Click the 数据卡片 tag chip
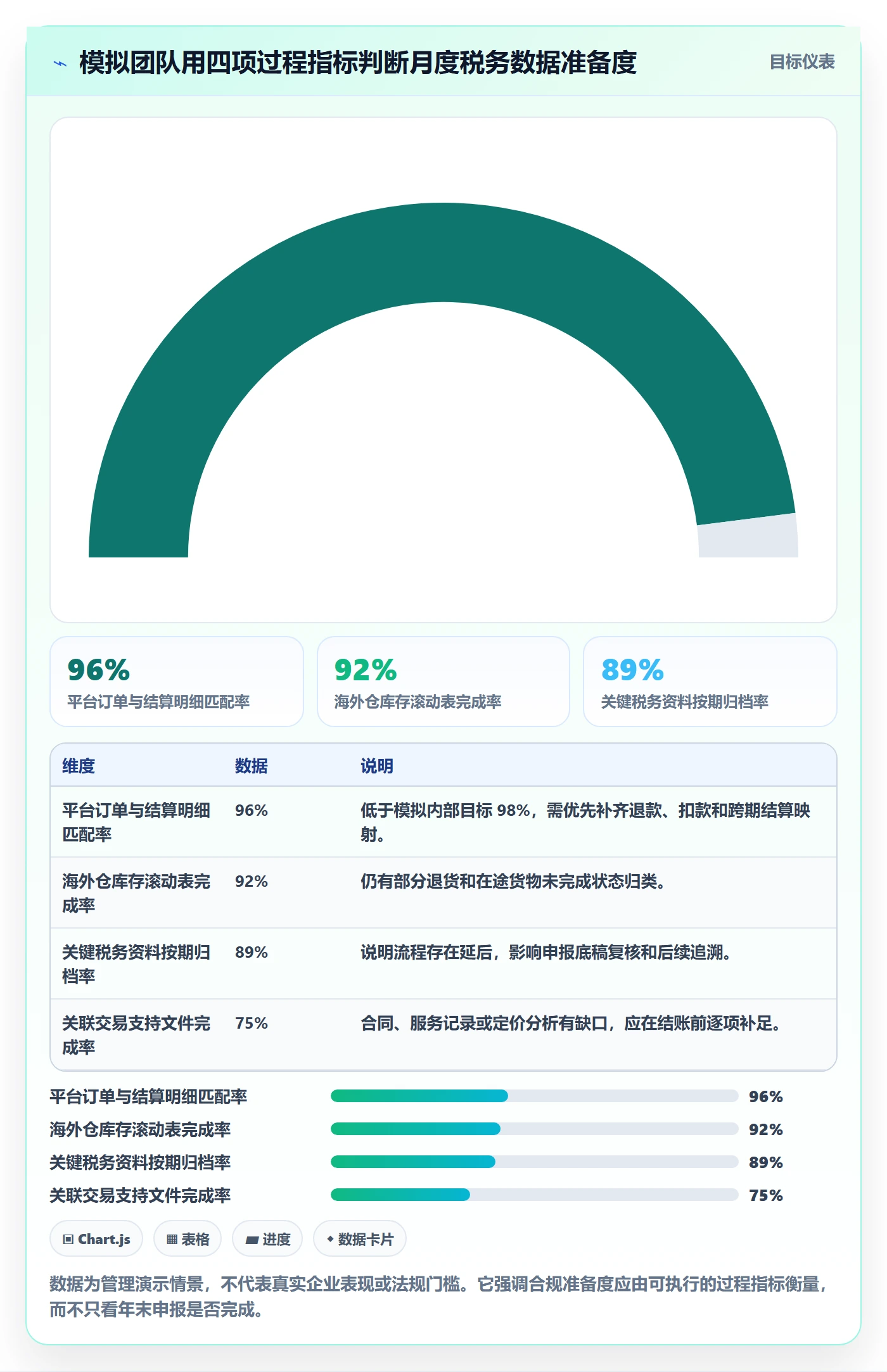887x1372 pixels. [x=360, y=1238]
